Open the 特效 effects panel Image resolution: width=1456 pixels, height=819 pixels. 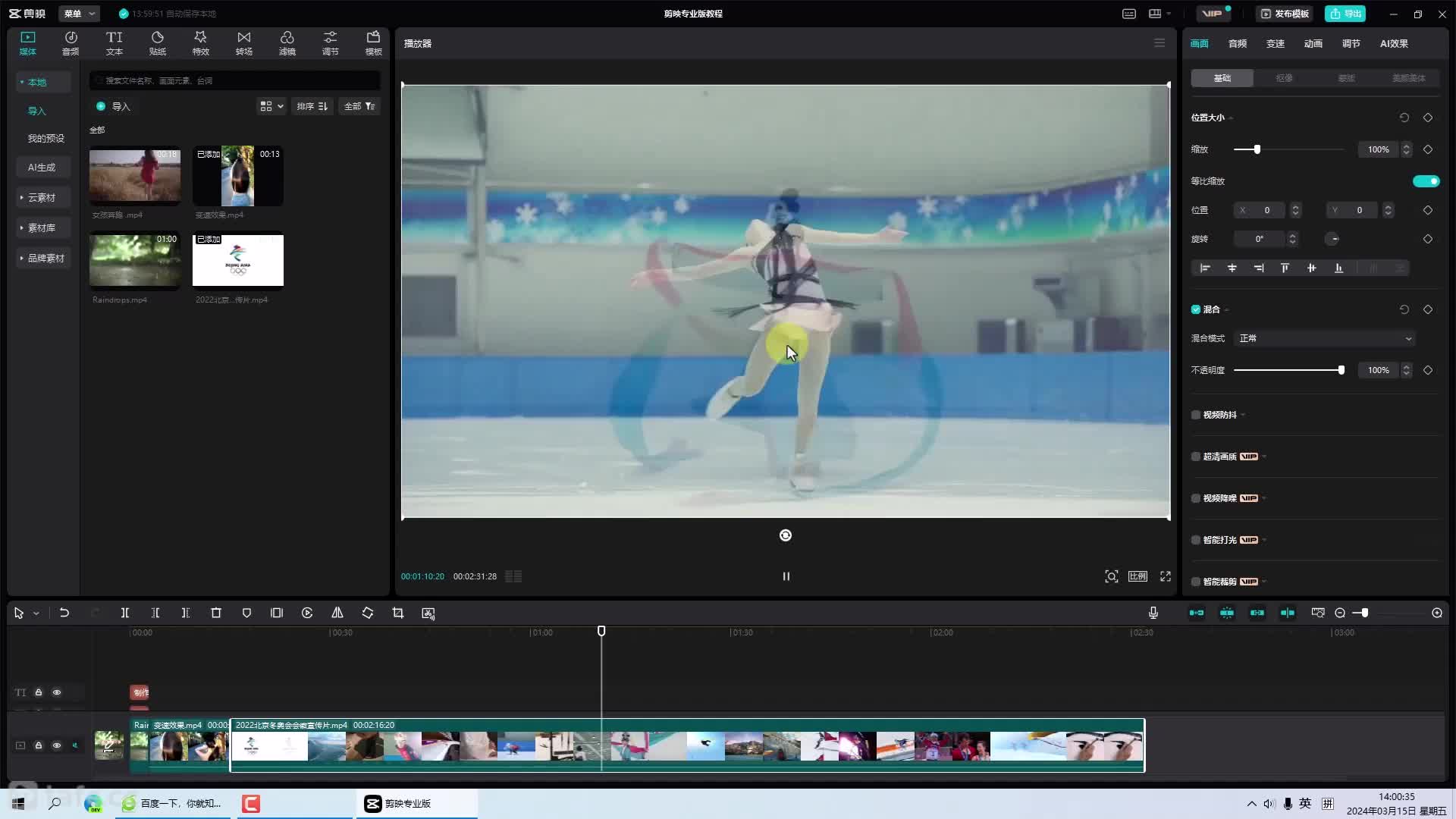click(200, 43)
